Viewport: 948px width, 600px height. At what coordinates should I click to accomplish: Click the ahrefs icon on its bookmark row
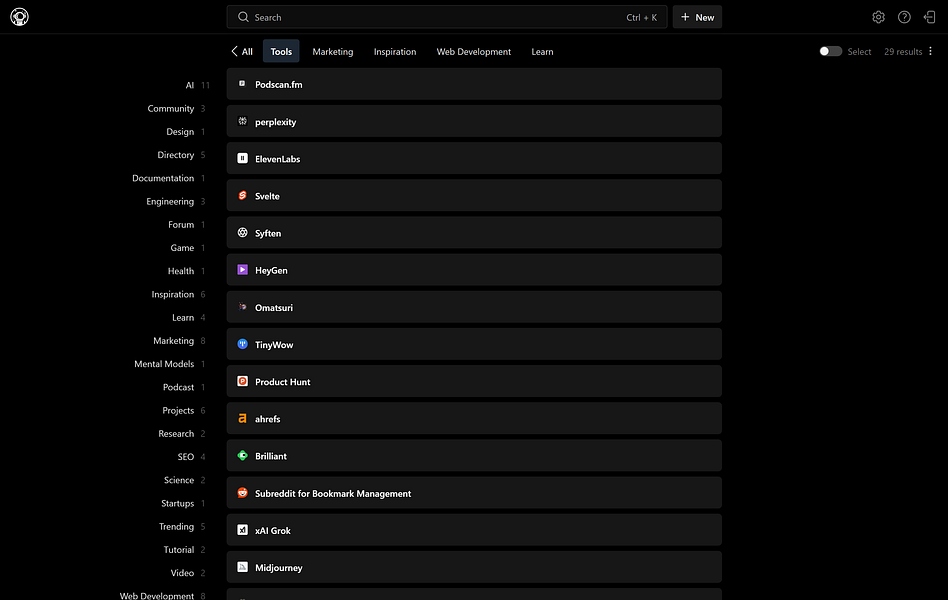(x=241, y=418)
